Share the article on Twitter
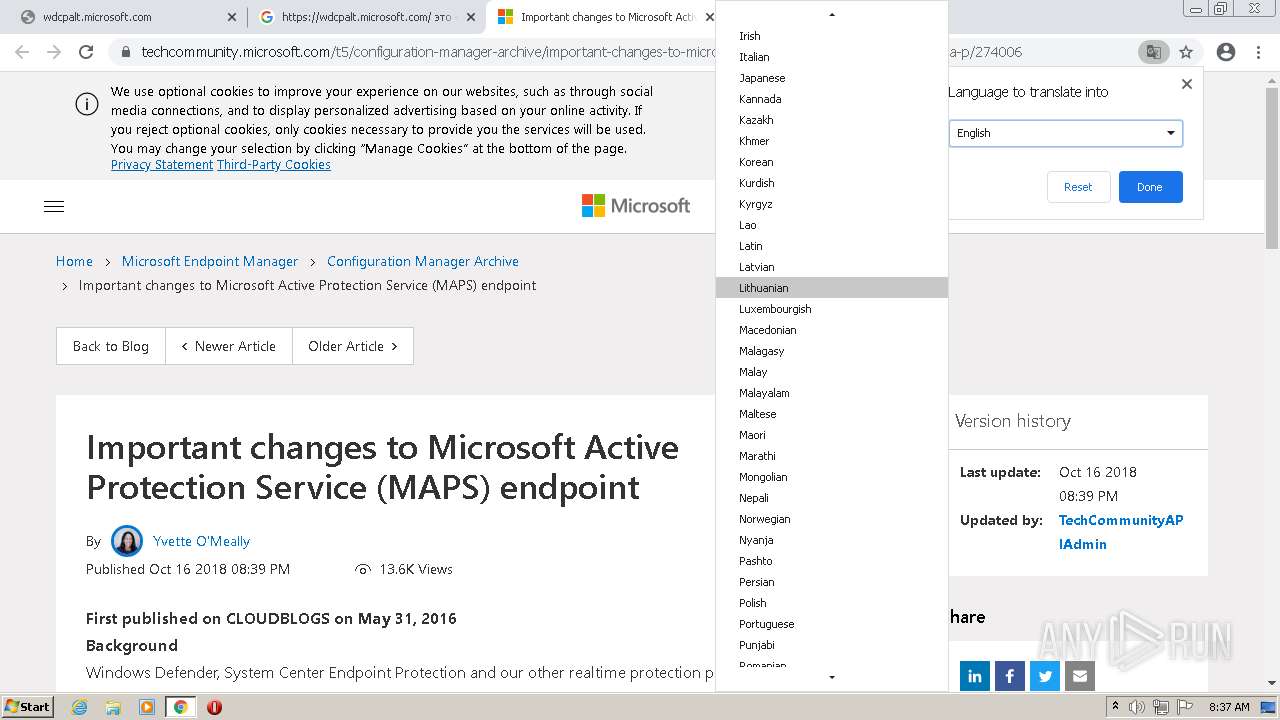 (x=1045, y=676)
